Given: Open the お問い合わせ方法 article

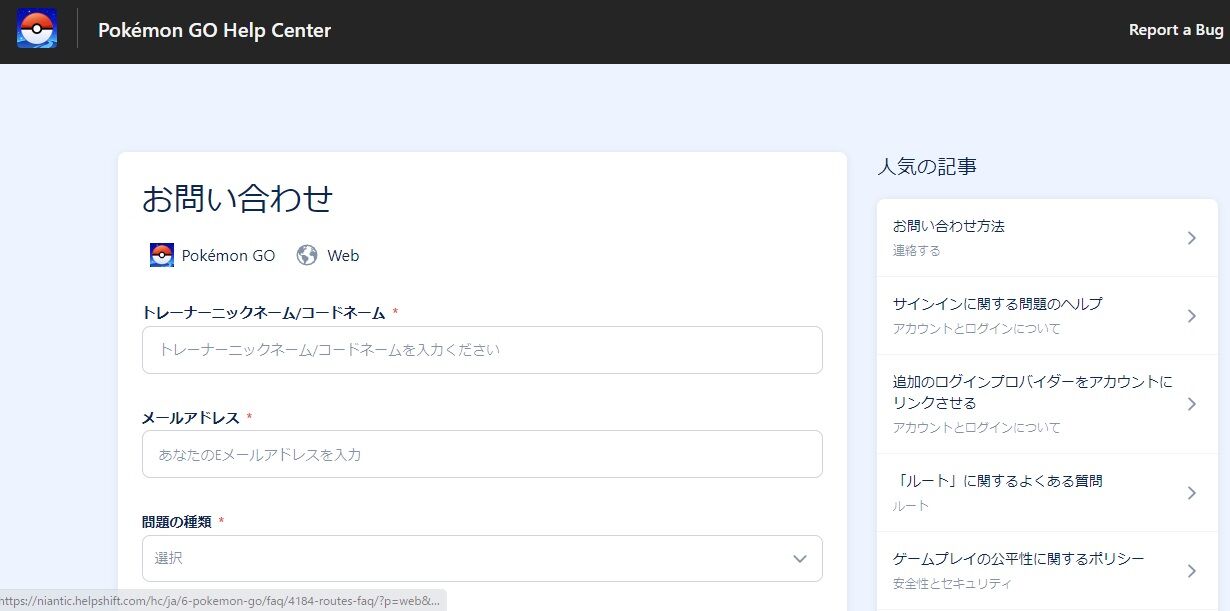Looking at the screenshot, I should click(1047, 238).
